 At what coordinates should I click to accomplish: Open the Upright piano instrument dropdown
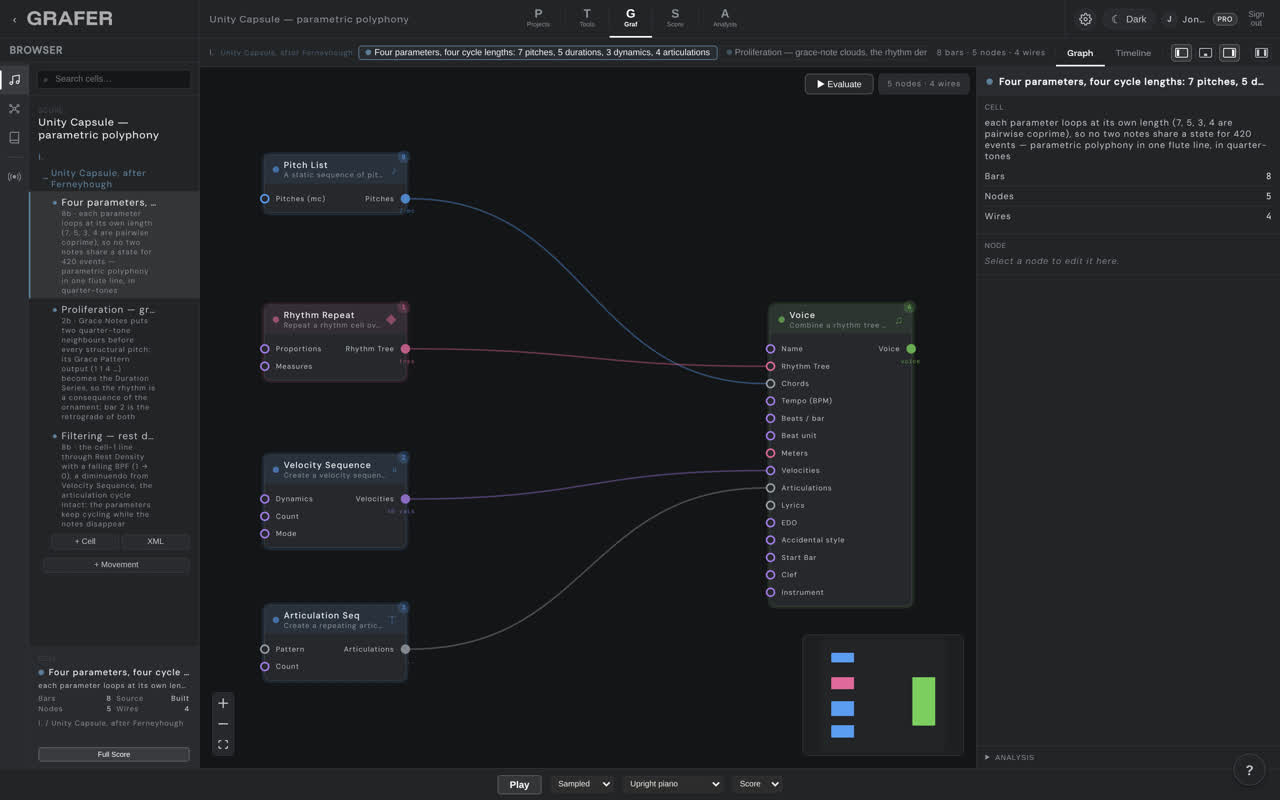[673, 784]
